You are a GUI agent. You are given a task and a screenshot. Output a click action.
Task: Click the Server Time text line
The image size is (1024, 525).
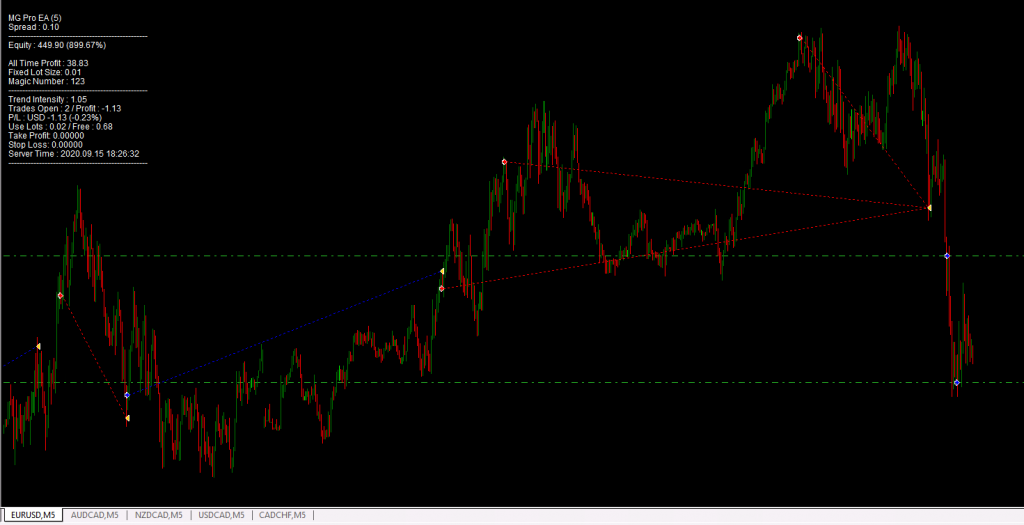point(73,154)
